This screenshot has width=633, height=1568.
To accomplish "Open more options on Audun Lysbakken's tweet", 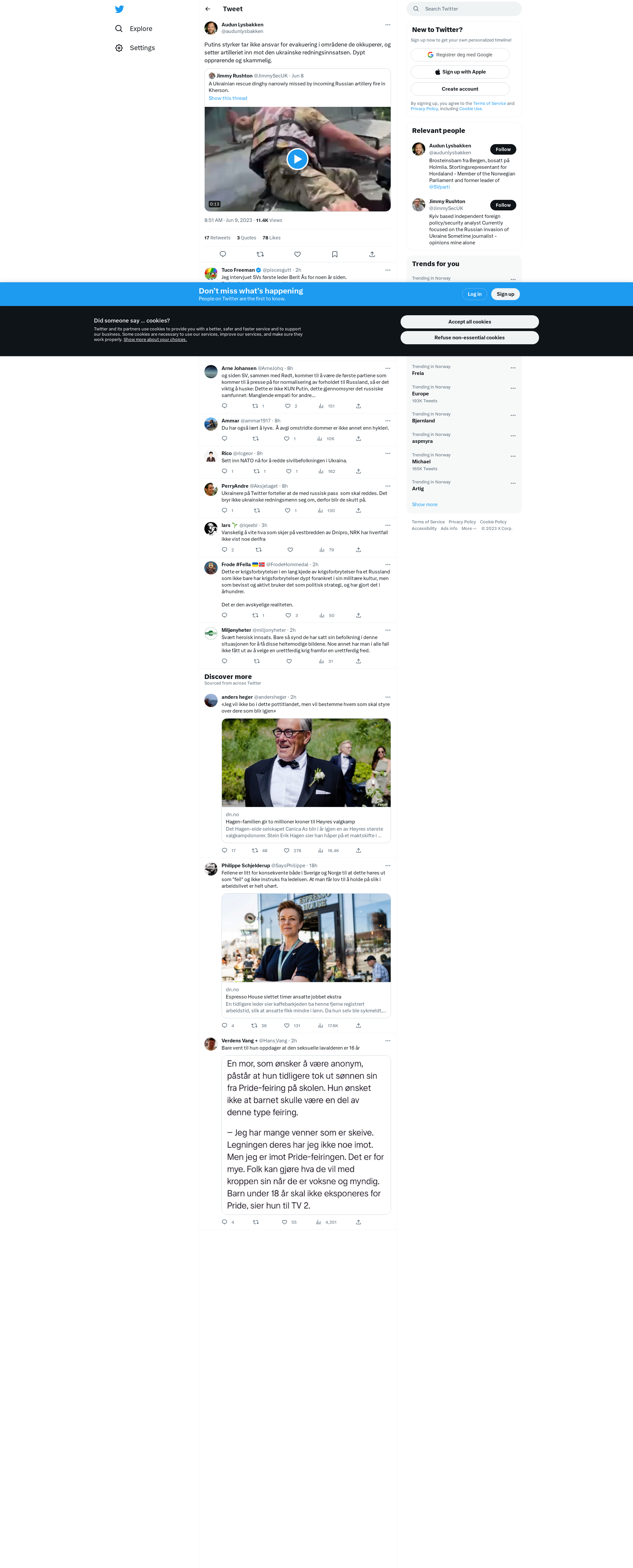I will [388, 25].
